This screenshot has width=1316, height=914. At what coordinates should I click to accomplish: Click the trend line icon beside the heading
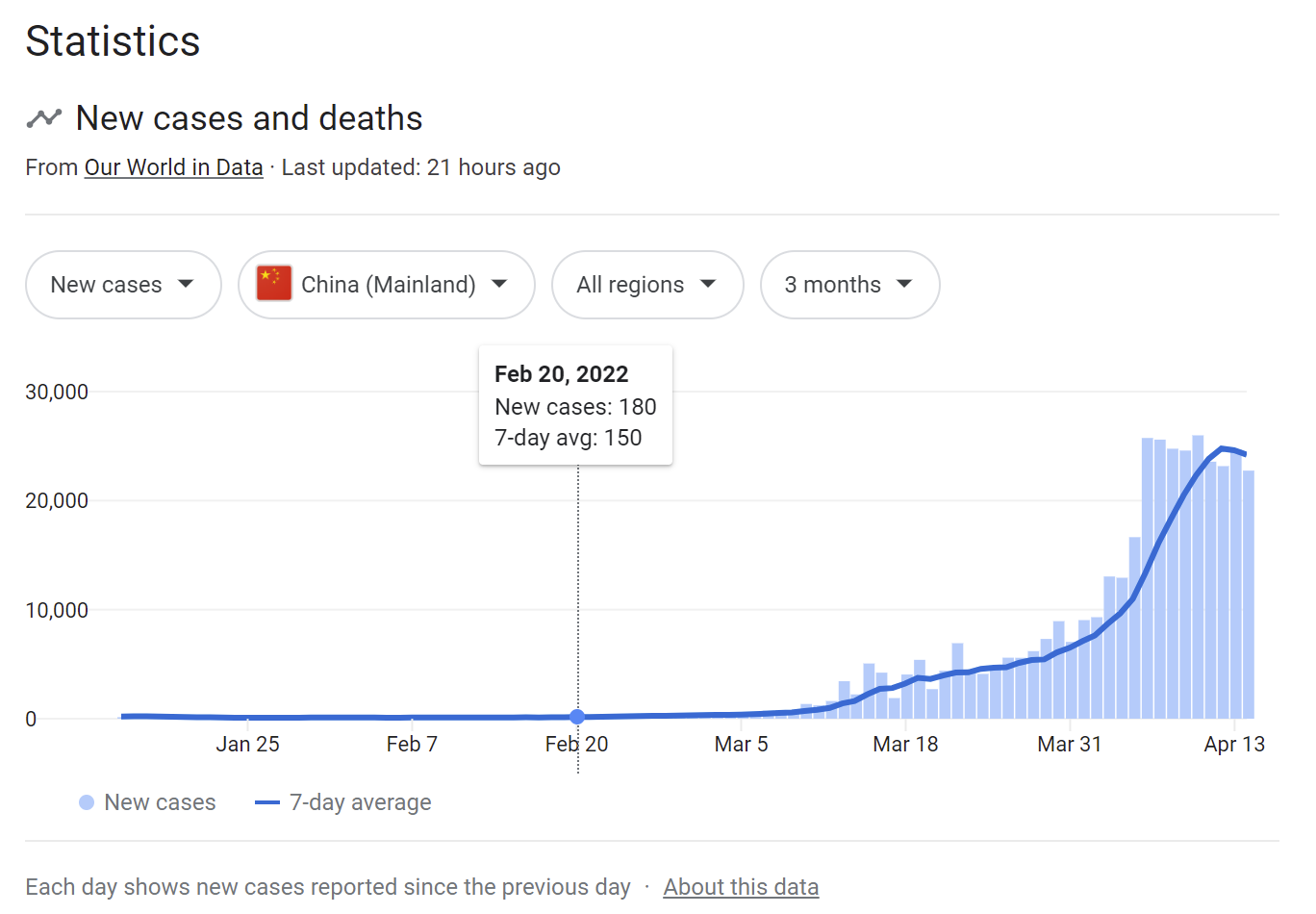(43, 118)
